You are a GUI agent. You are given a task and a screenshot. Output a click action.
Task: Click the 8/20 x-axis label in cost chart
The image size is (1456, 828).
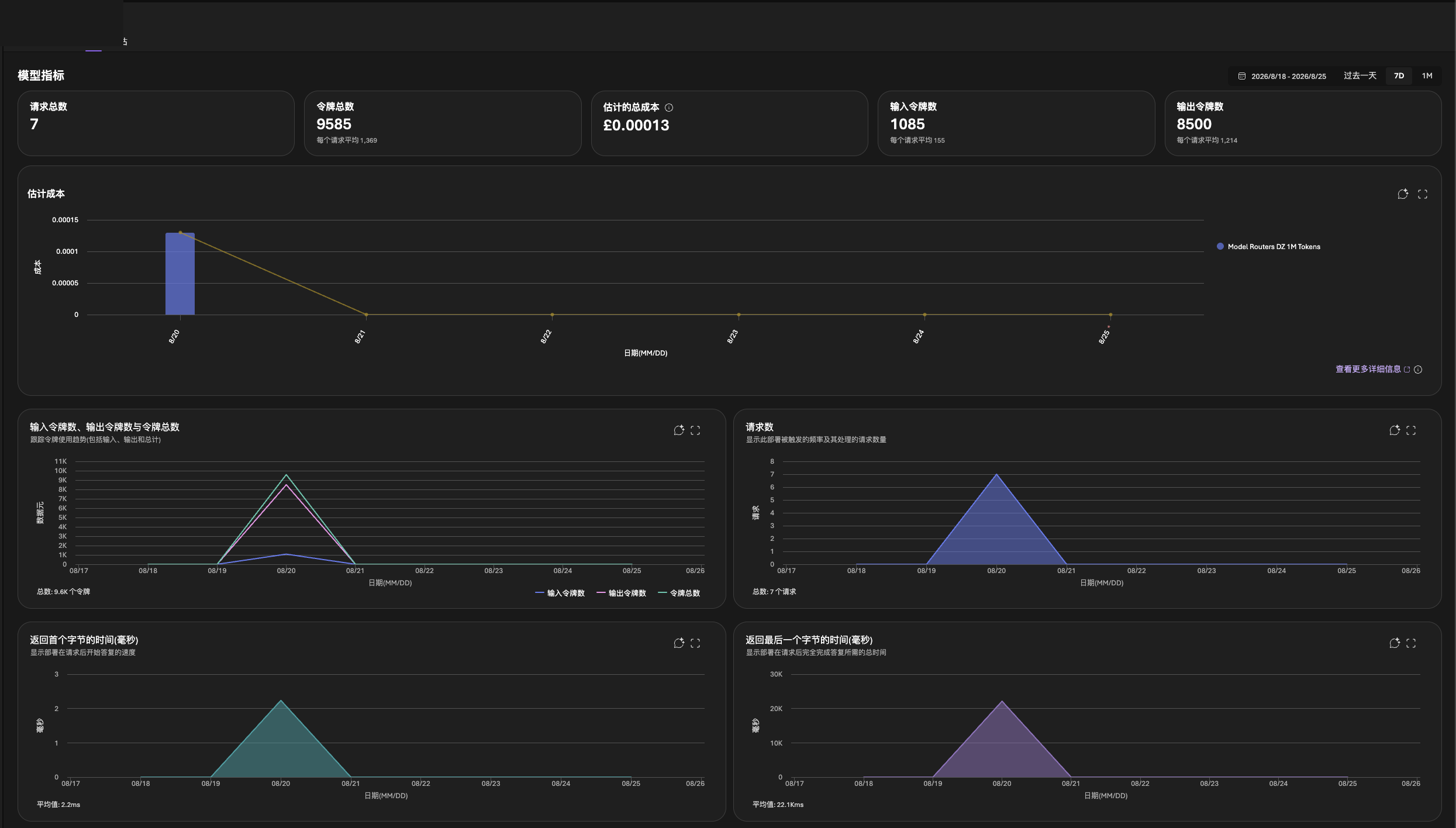pos(174,337)
